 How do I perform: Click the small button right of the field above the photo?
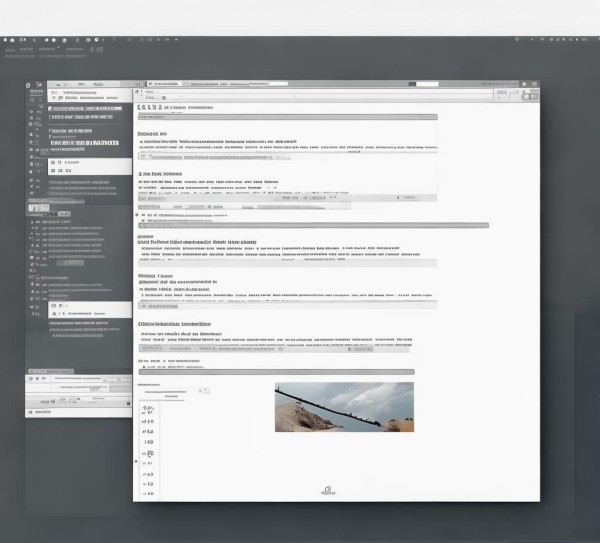(203, 389)
